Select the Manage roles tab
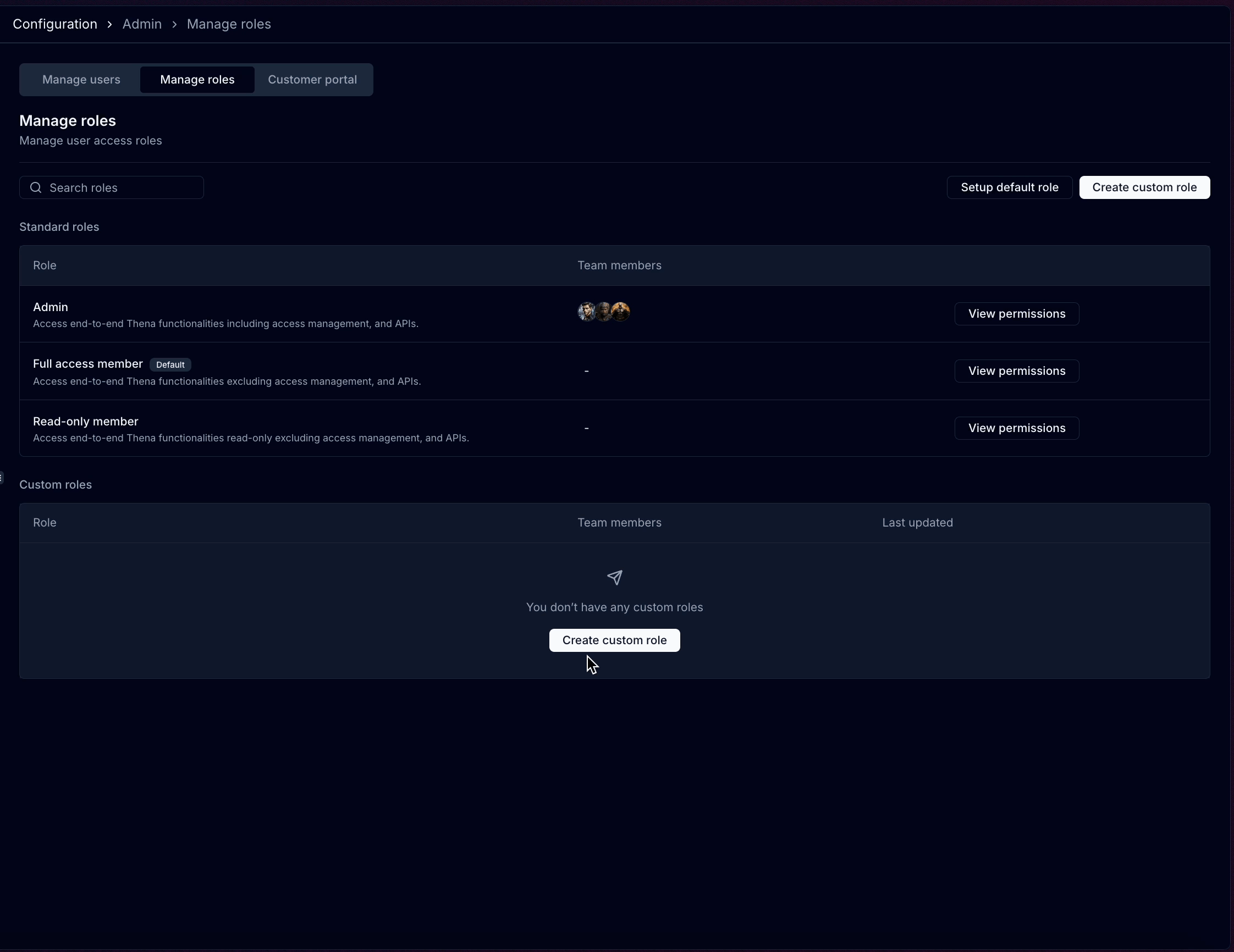The height and width of the screenshot is (952, 1234). [x=197, y=80]
